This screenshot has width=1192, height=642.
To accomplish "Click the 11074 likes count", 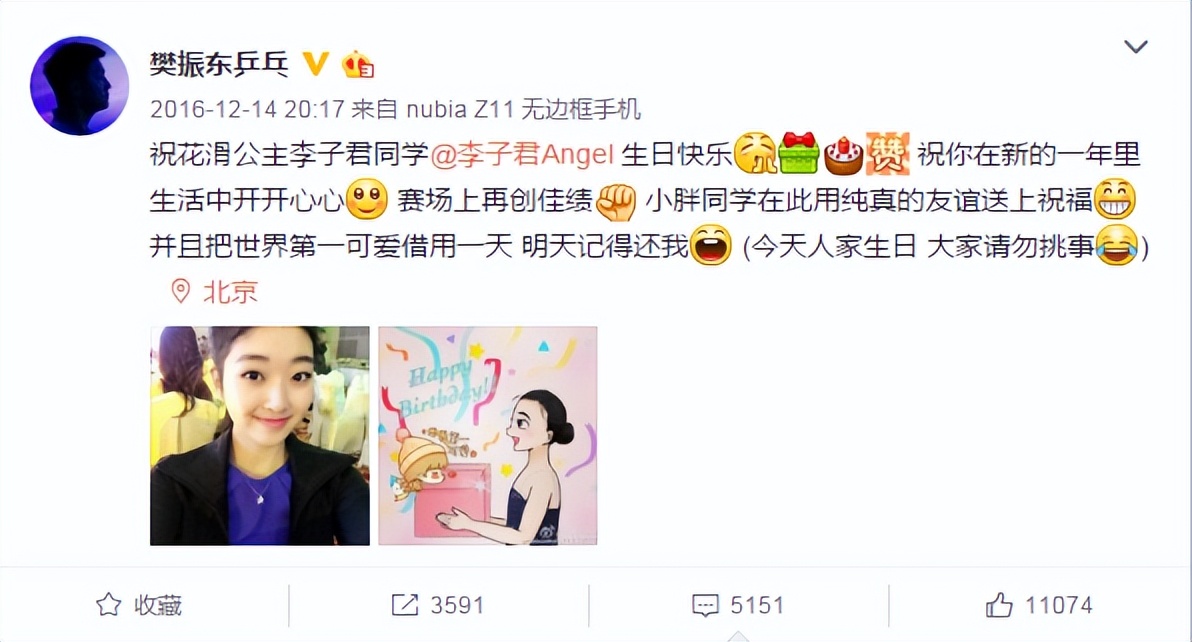I will pyautogui.click(x=1058, y=606).
